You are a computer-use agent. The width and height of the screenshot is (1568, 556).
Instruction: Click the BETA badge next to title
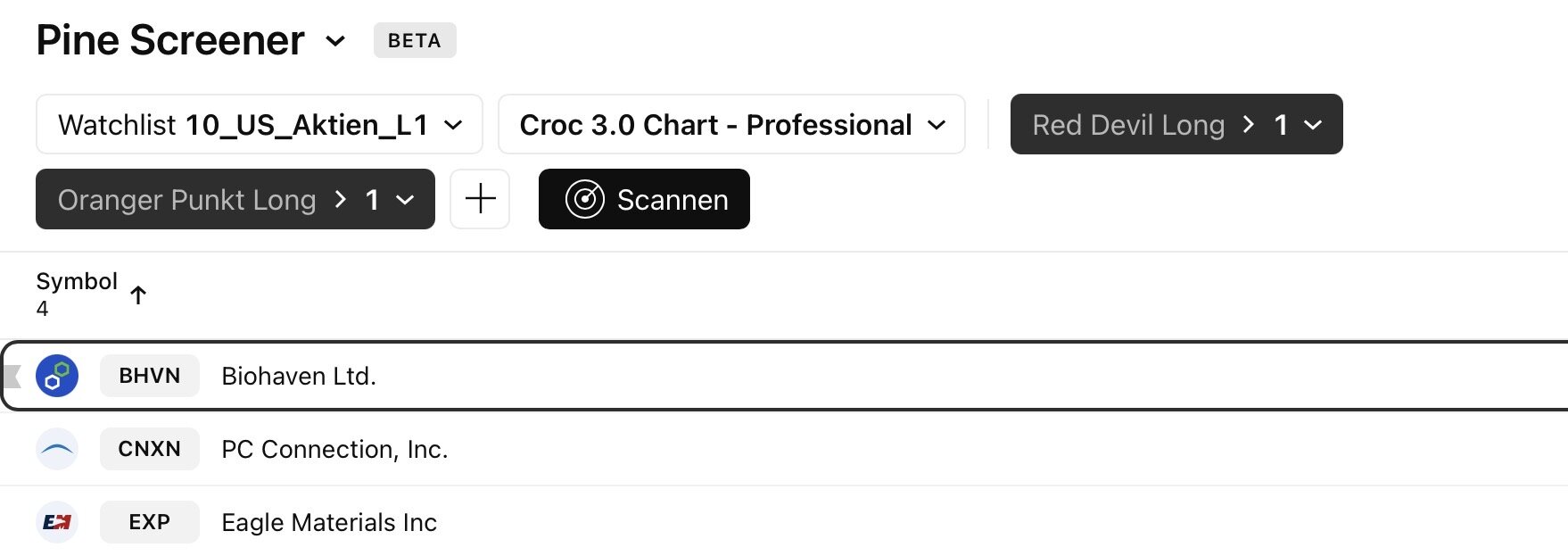coord(415,41)
